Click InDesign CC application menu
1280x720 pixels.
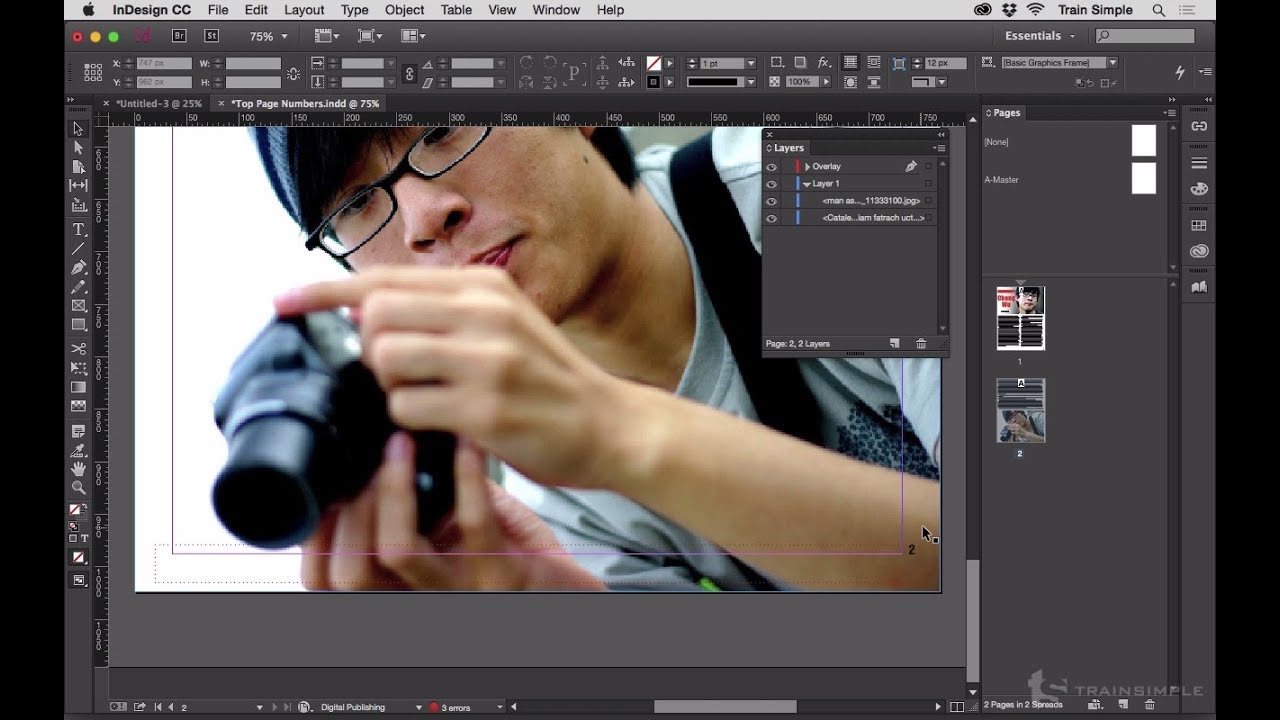point(153,10)
